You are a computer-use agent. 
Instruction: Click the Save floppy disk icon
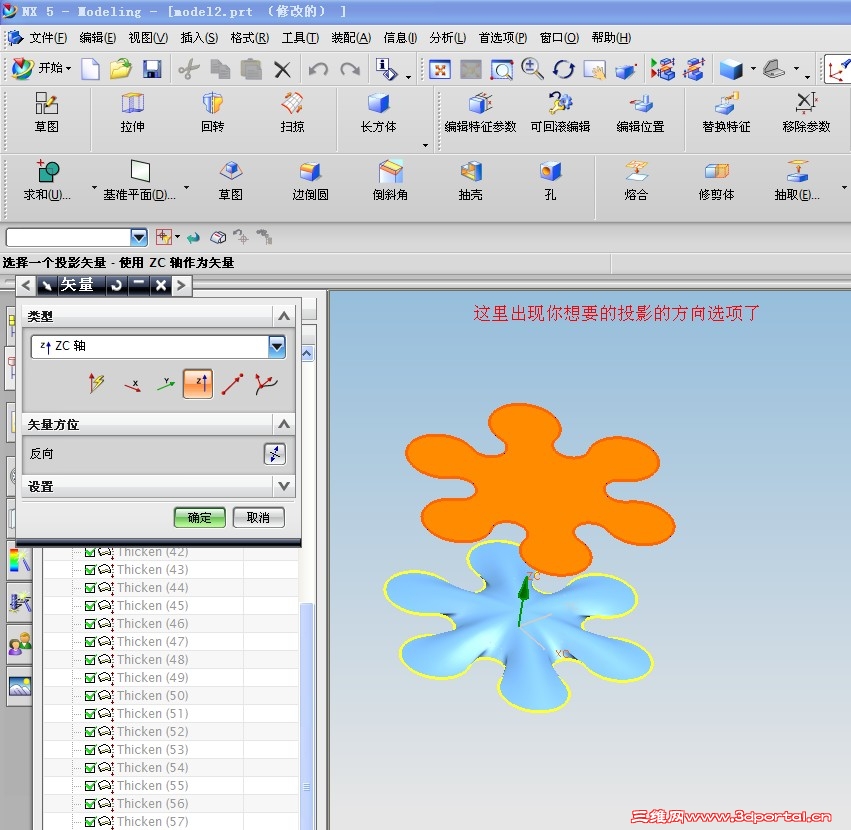tap(152, 69)
